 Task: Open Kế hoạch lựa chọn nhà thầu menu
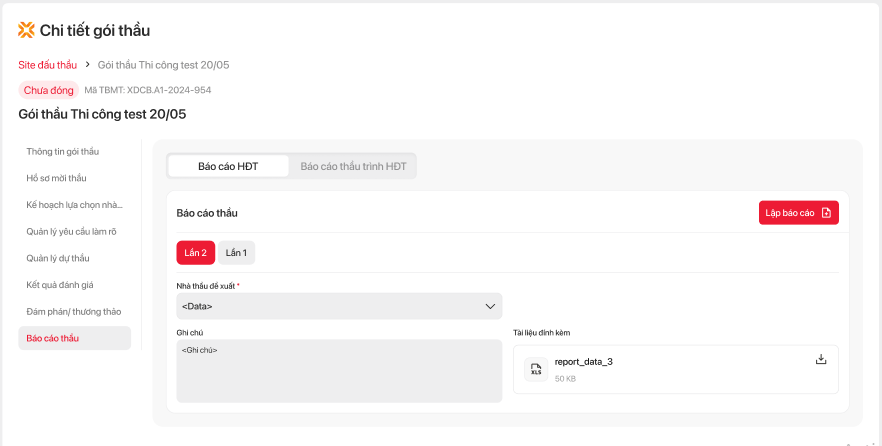[x=74, y=205]
